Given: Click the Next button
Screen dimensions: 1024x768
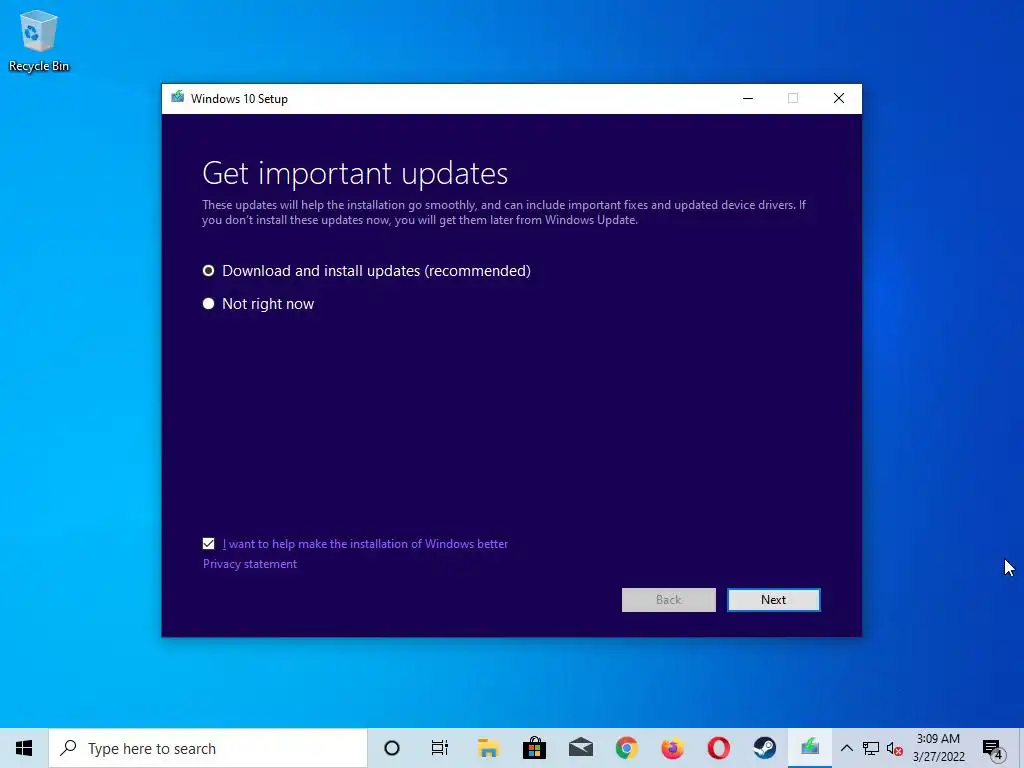Looking at the screenshot, I should tap(773, 600).
